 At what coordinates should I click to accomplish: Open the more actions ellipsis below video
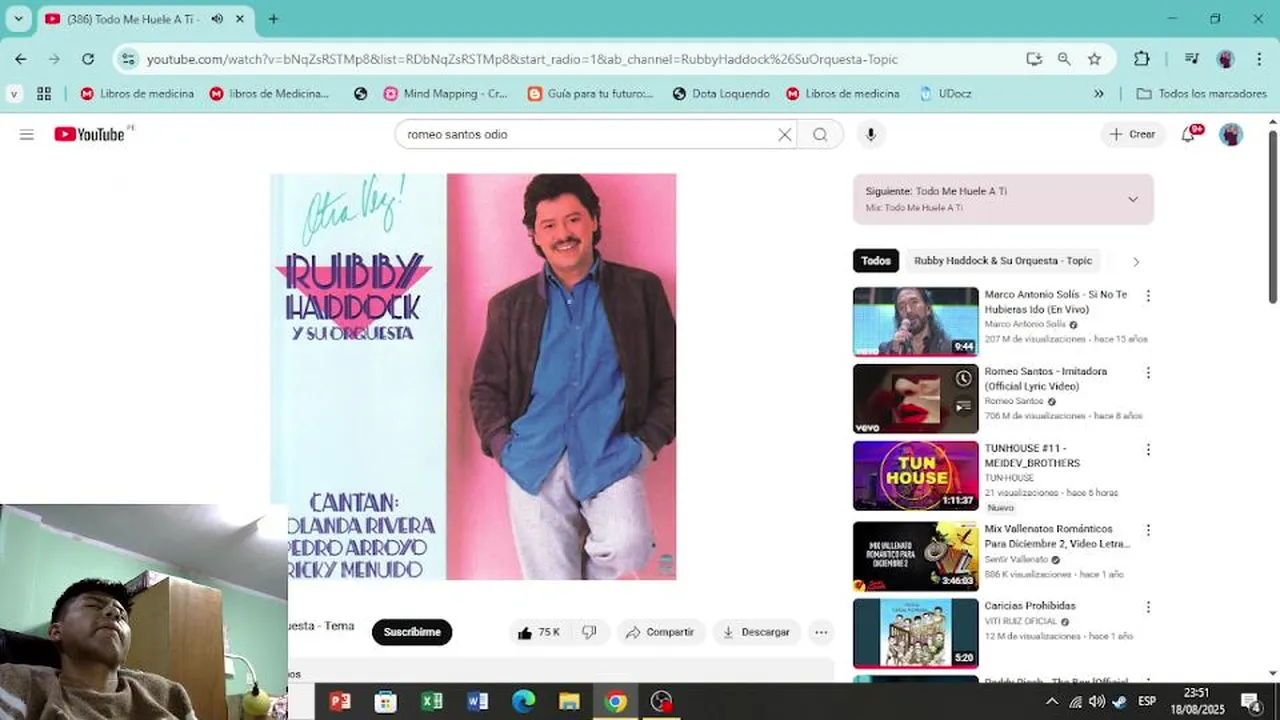point(821,632)
